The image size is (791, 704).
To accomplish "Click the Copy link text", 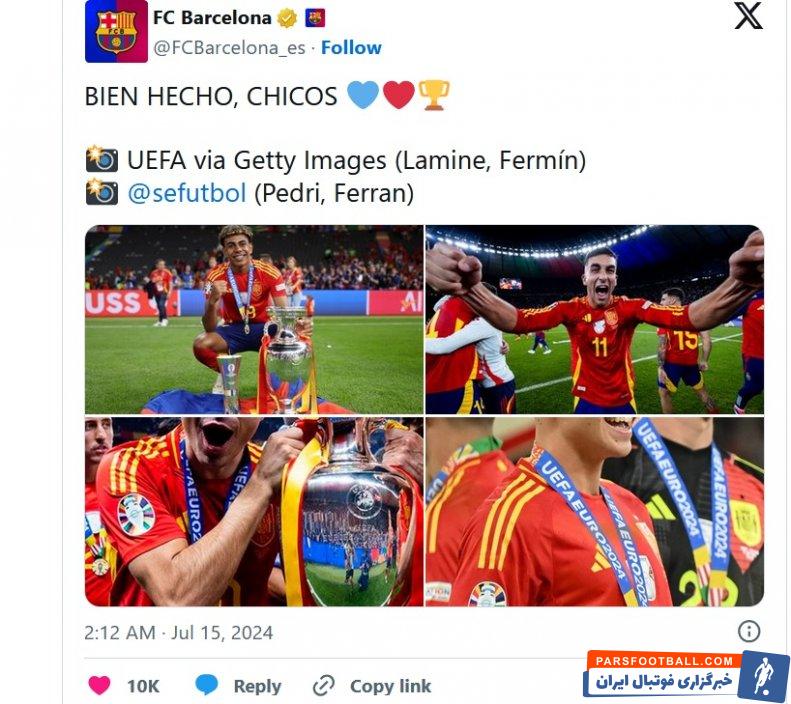I will click(x=390, y=686).
